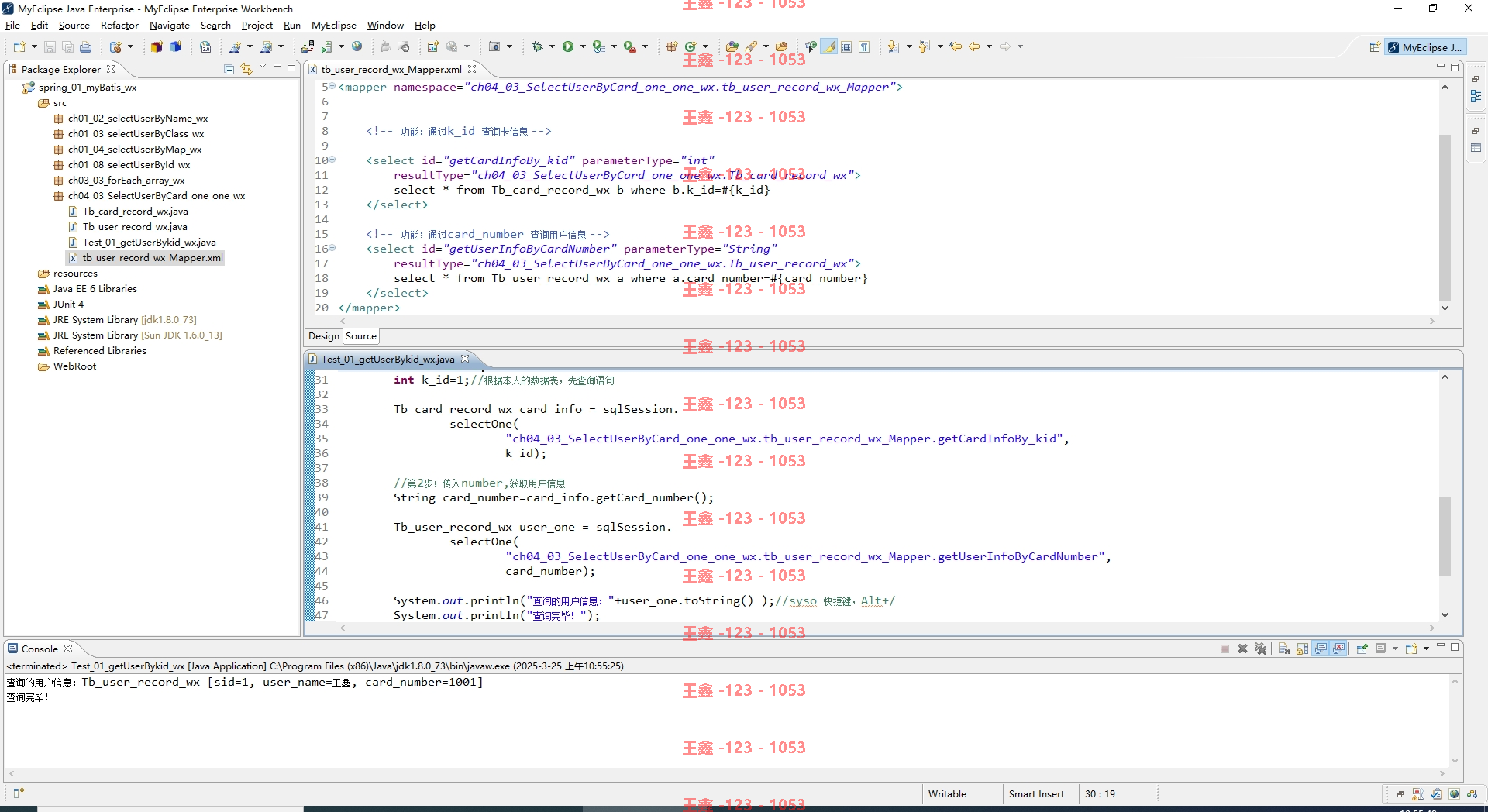Toggle Block Selection mode button

[x=846, y=46]
